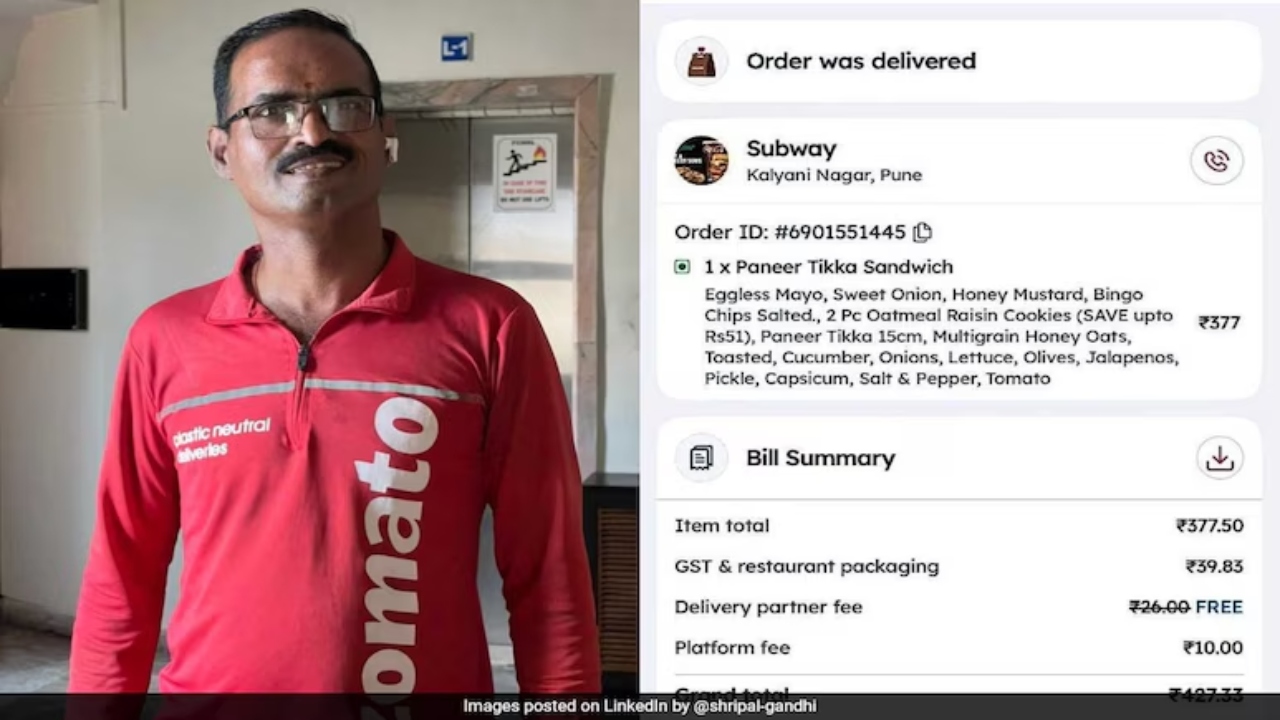The height and width of the screenshot is (720, 1280).
Task: Open the Subway restaurant name
Action: click(791, 149)
